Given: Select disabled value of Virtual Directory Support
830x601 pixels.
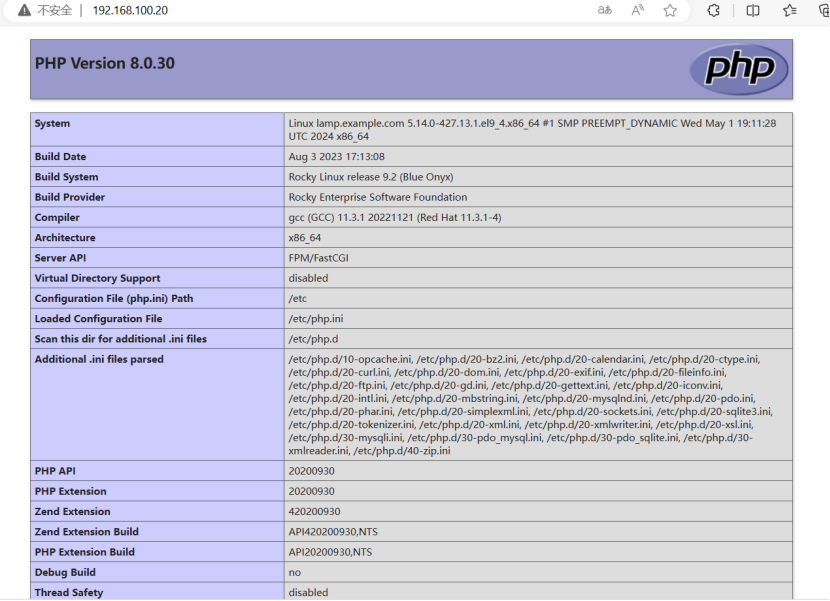Looking at the screenshot, I should pyautogui.click(x=308, y=278).
